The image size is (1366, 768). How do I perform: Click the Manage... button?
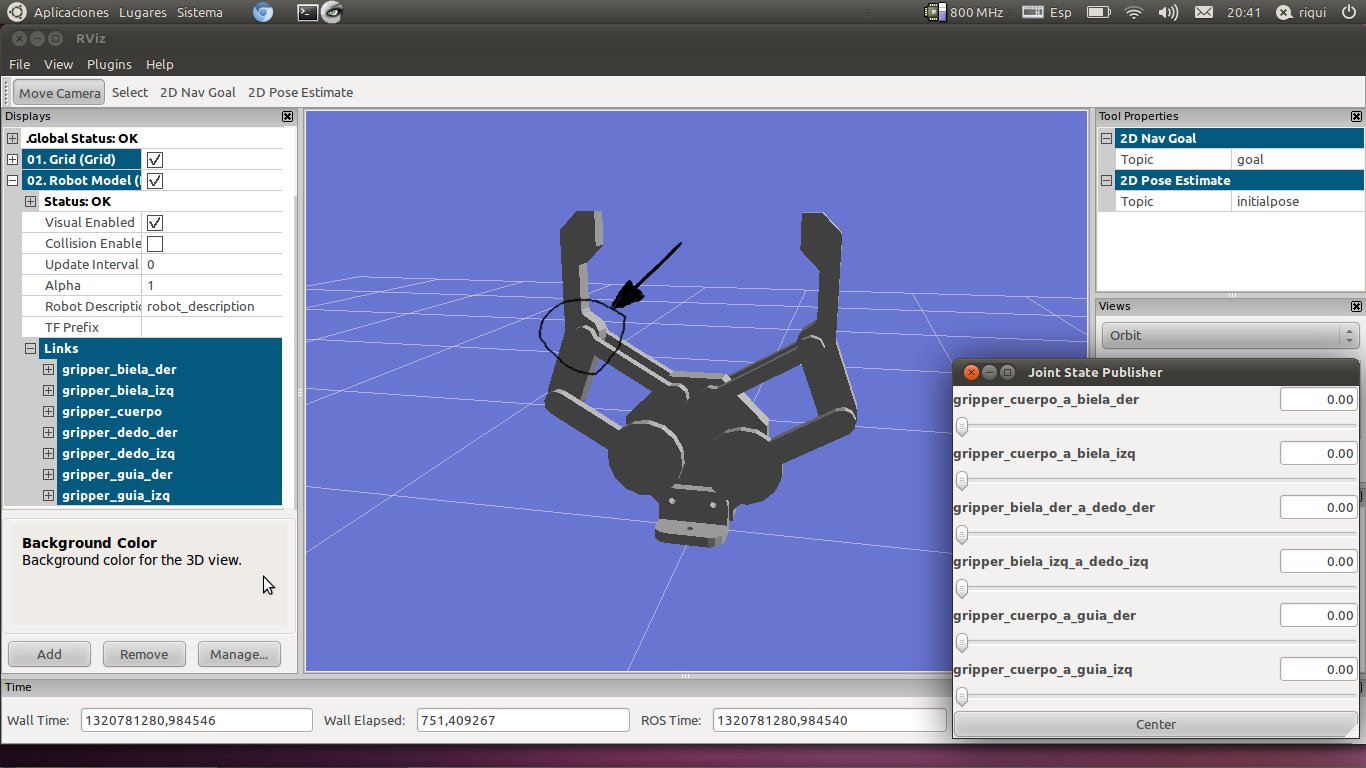[239, 654]
